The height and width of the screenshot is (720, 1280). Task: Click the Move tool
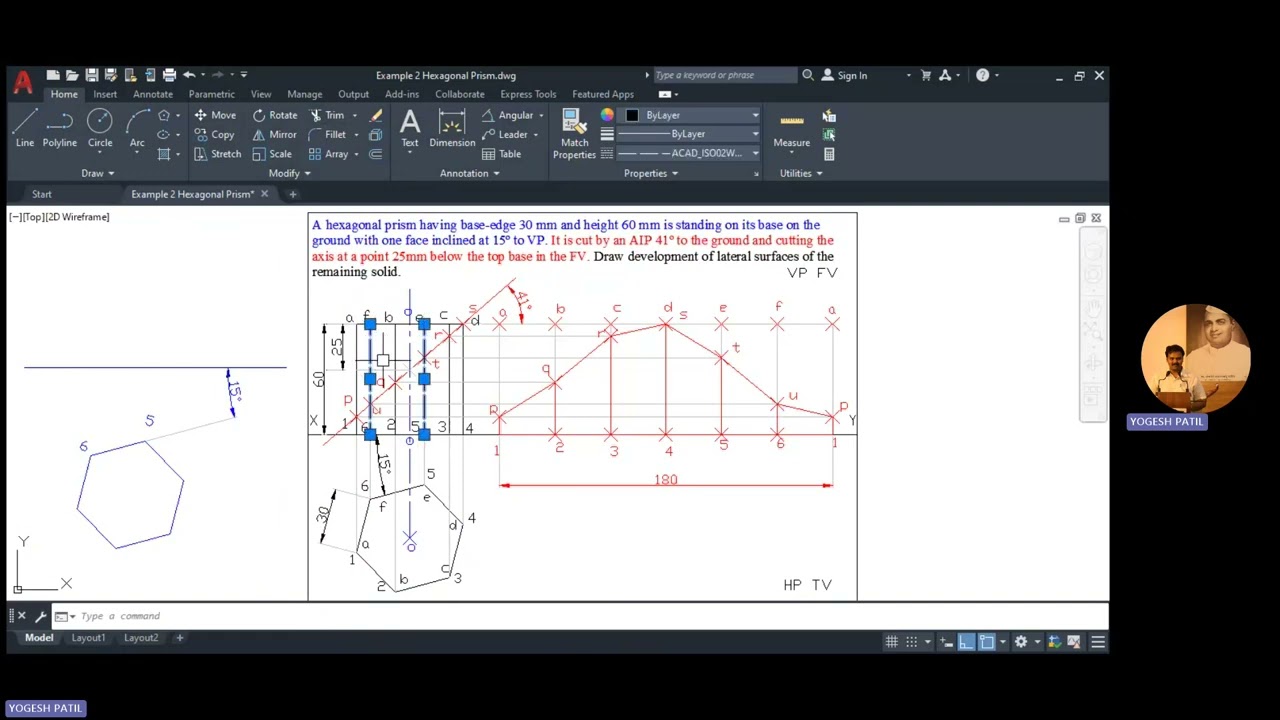click(x=215, y=115)
